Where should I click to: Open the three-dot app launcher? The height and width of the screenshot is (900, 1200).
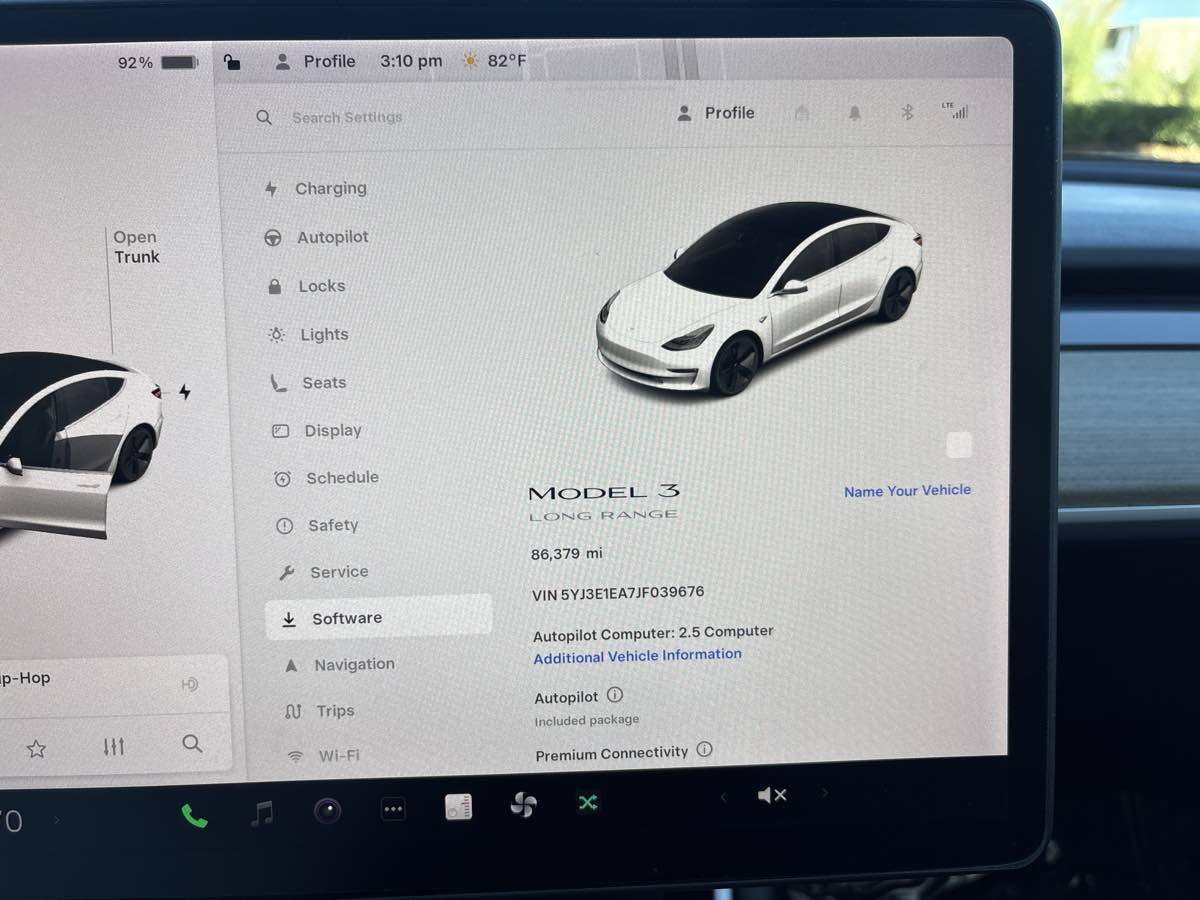[394, 810]
